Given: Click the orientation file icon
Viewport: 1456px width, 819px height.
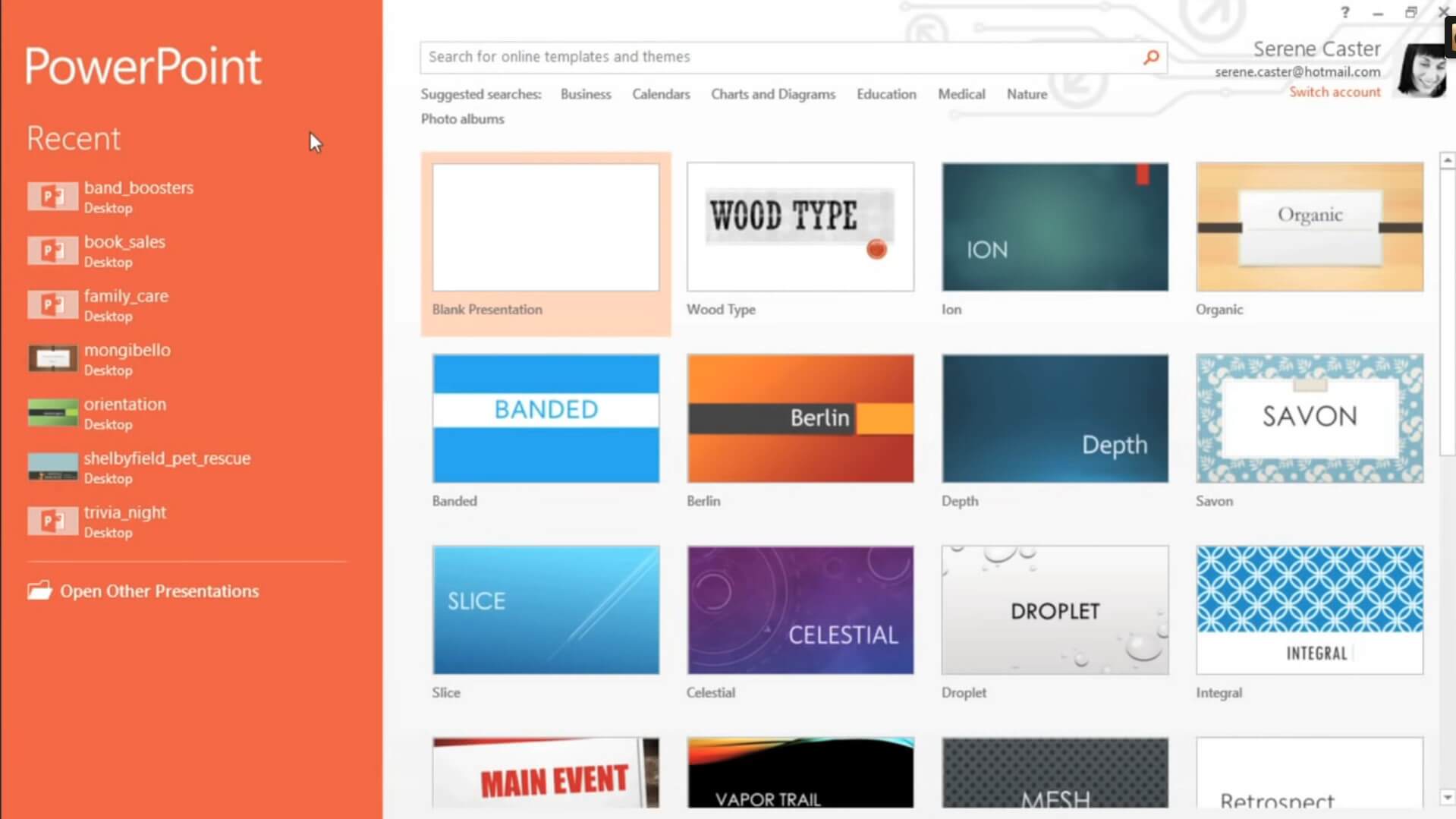Looking at the screenshot, I should pos(52,413).
